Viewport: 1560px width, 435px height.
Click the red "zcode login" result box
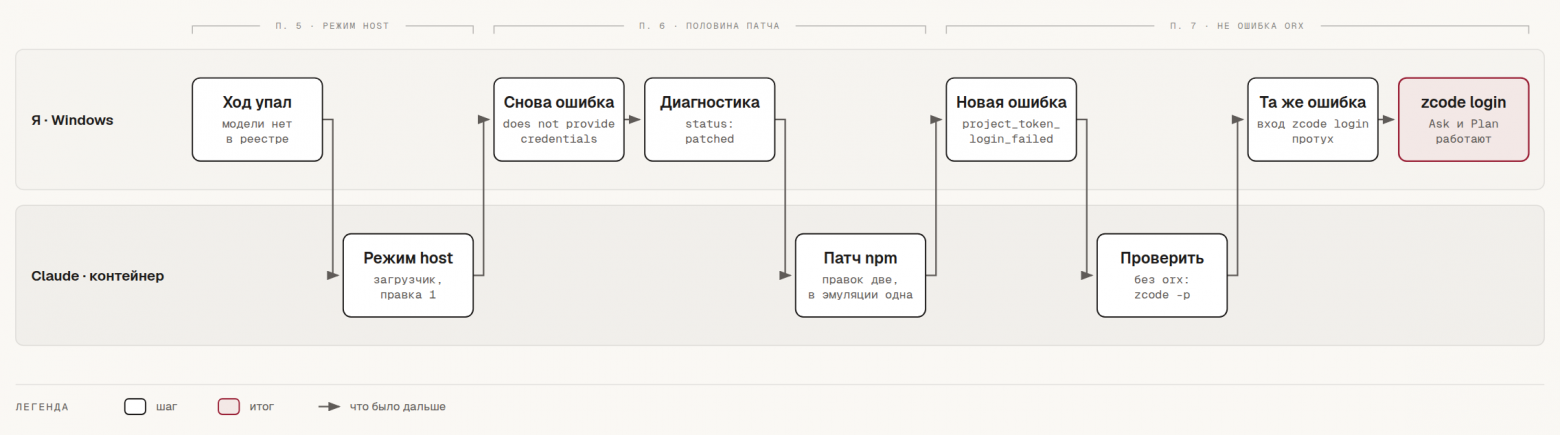tap(1464, 119)
